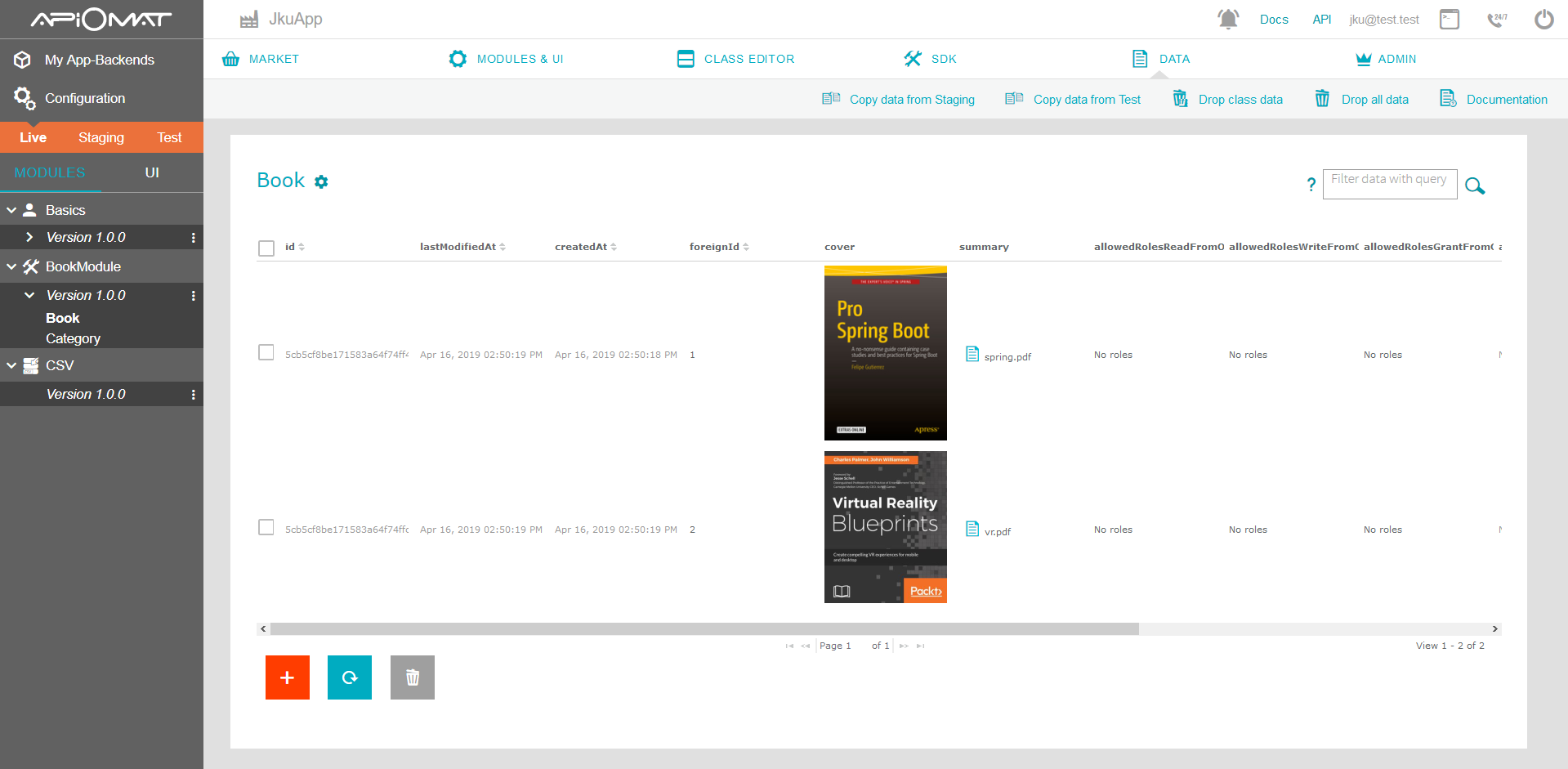1568x769 pixels.
Task: Open the MODULES & UI tab
Action: point(506,59)
